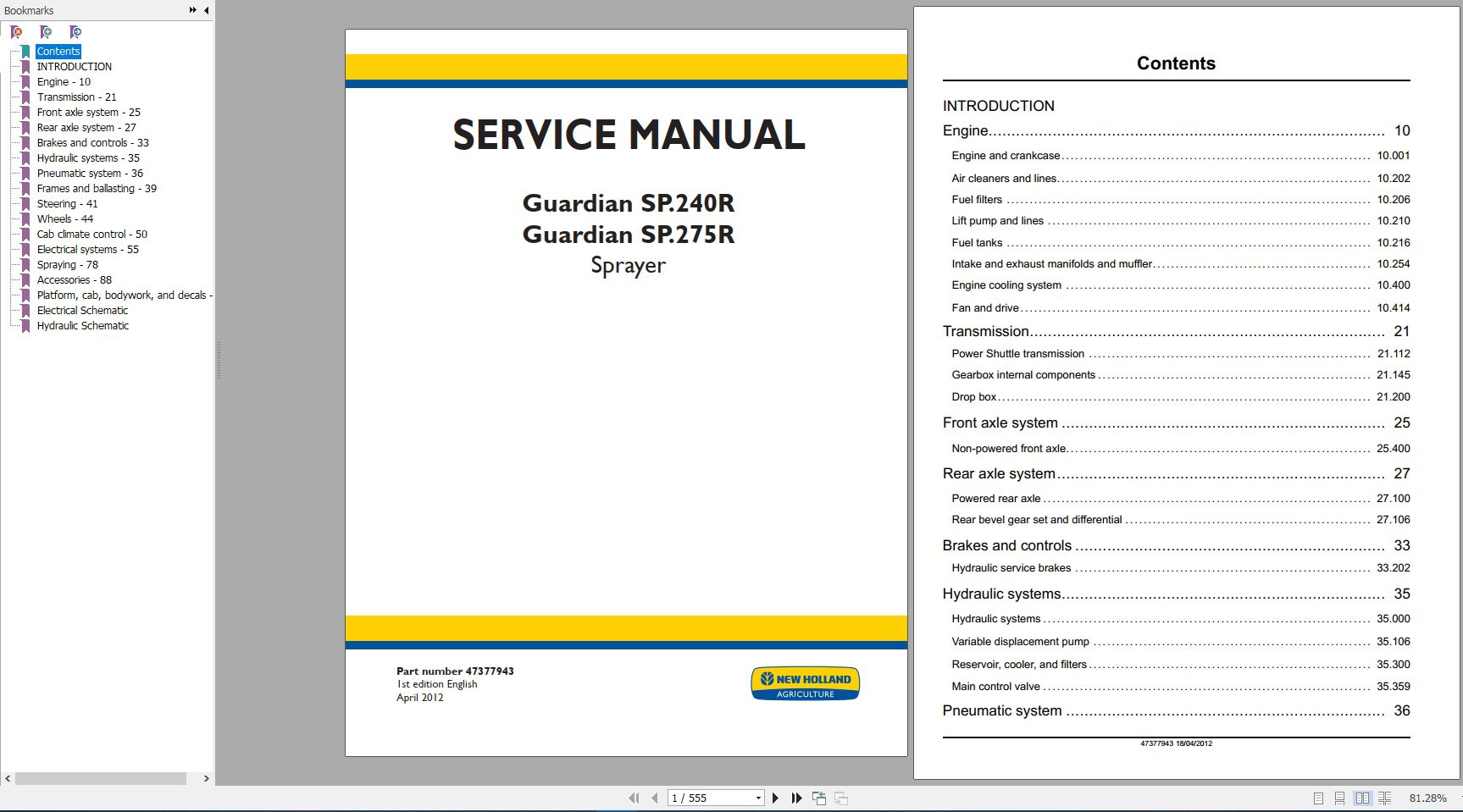The image size is (1463, 812).
Task: Expand the Electrical Schematic bookmark
Action: click(82, 310)
